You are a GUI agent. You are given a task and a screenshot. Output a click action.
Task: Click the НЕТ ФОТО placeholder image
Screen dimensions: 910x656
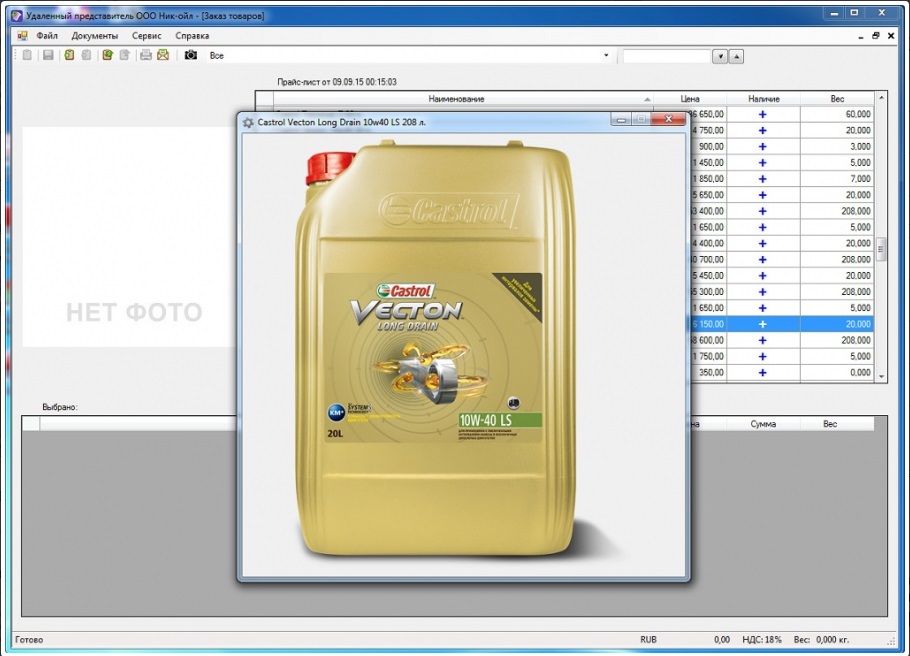tap(129, 237)
